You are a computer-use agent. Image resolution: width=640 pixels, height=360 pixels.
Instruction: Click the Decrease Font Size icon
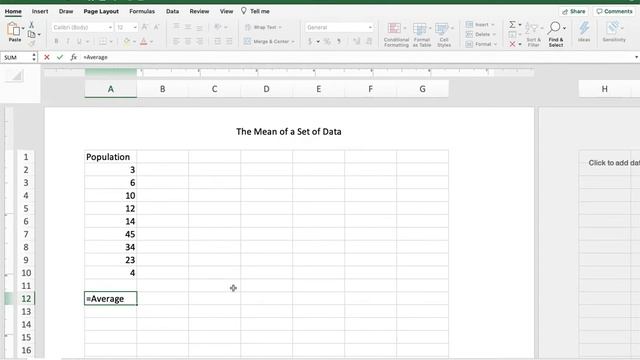(x=156, y=27)
